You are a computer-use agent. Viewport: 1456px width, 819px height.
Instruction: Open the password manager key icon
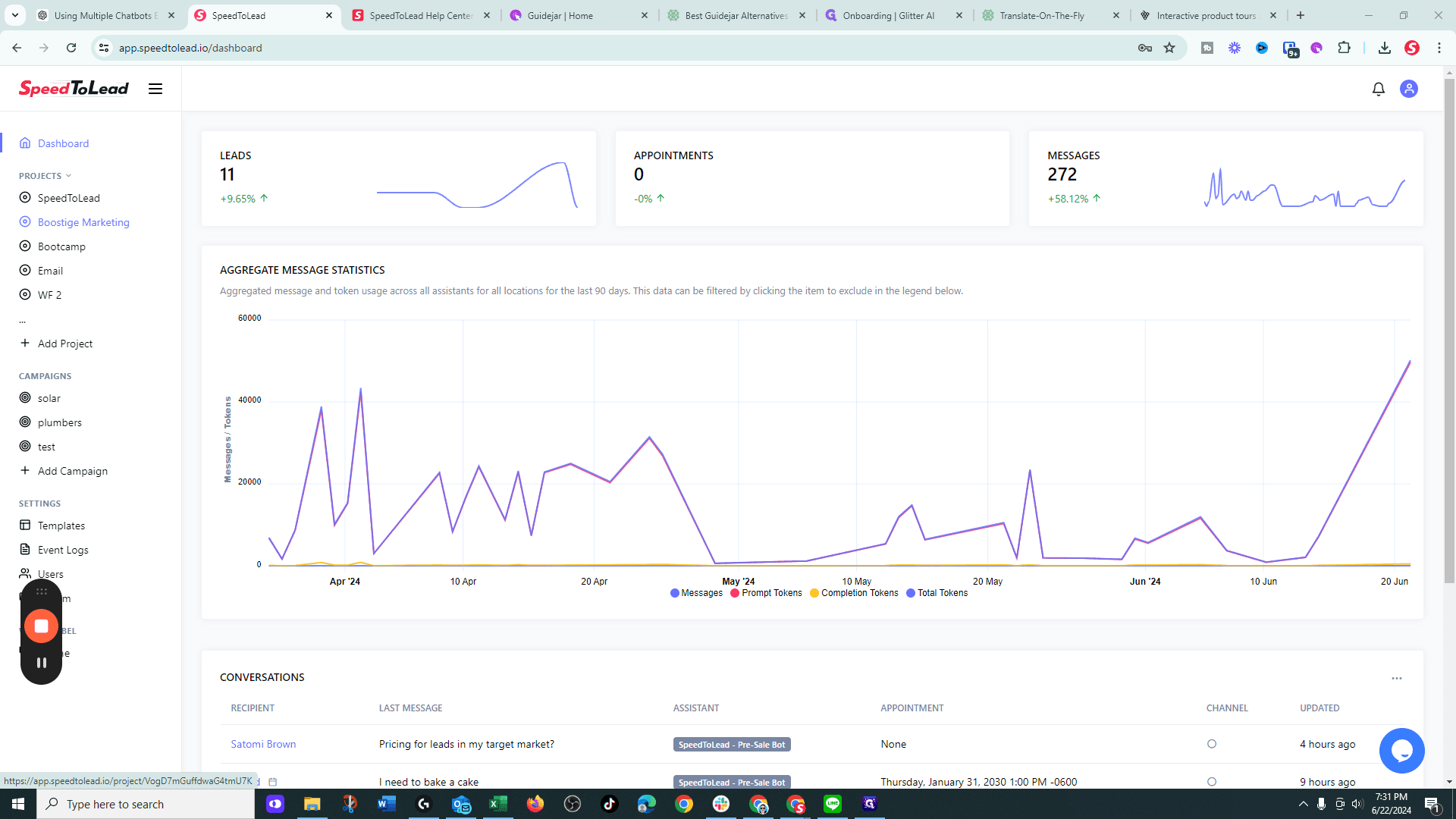tap(1145, 48)
